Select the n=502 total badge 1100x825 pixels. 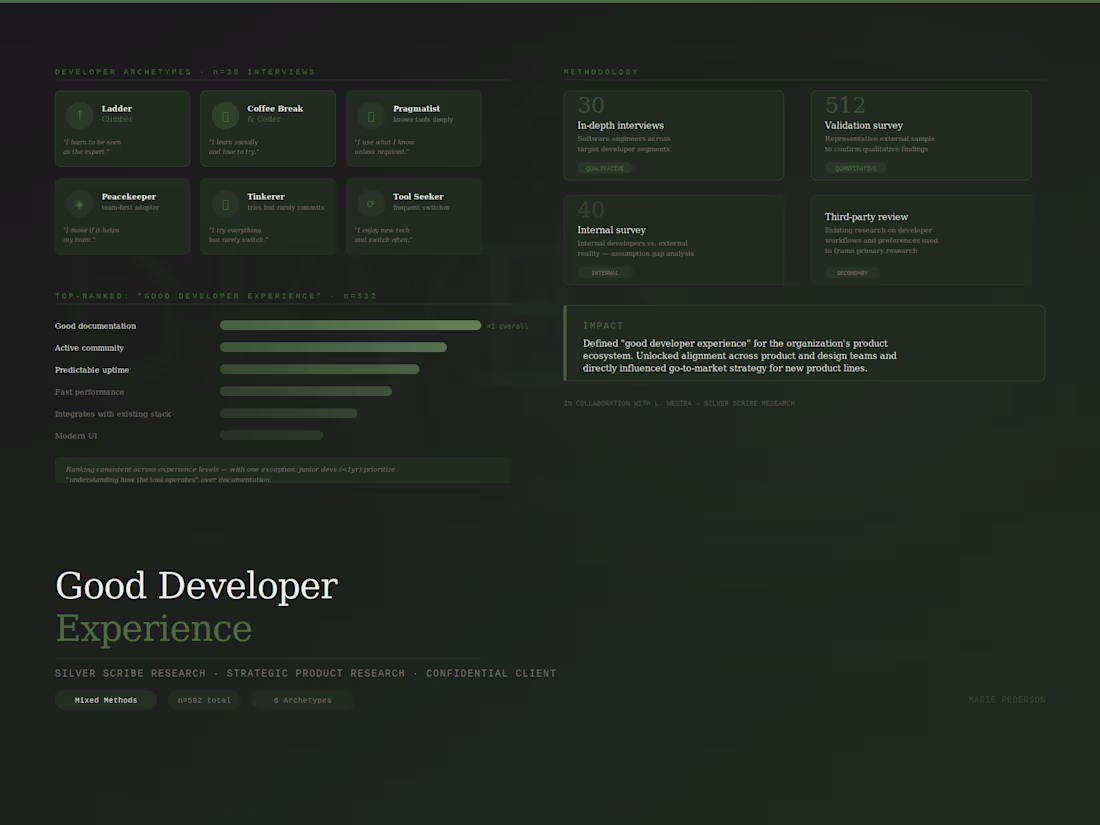tap(204, 700)
